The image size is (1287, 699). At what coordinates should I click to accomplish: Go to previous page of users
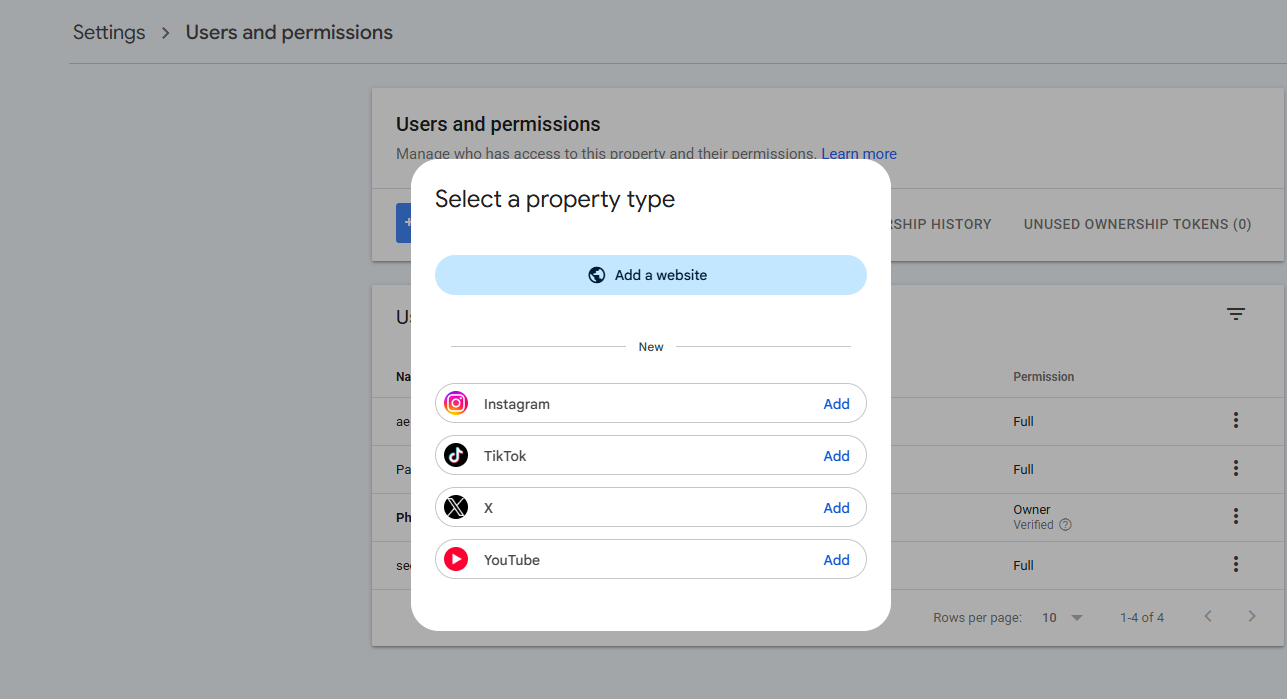tap(1208, 616)
